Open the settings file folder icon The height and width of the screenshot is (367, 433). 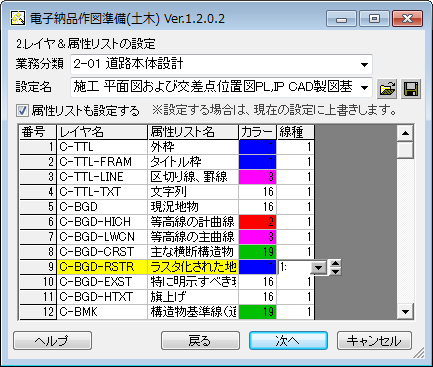pyautogui.click(x=387, y=89)
